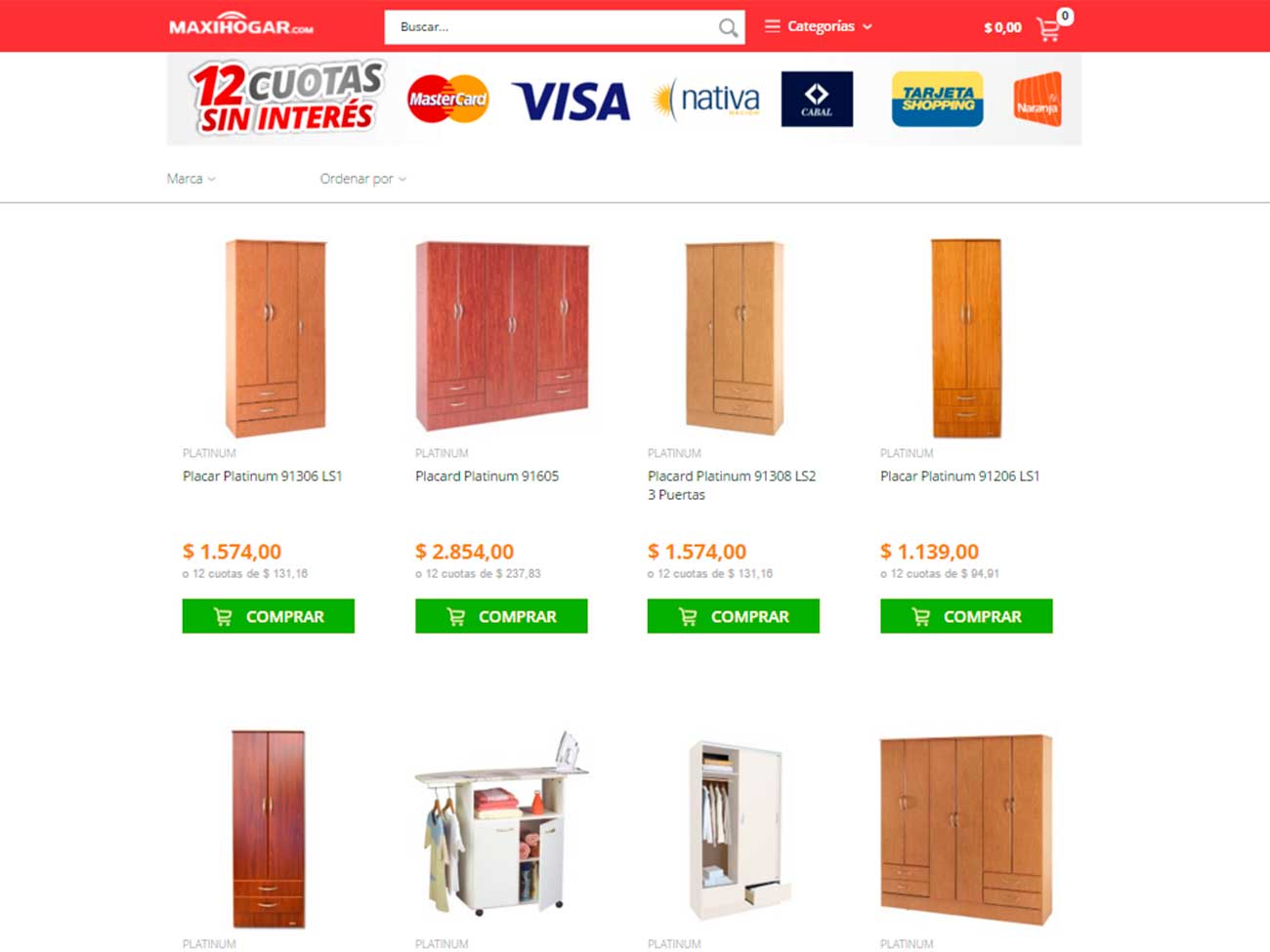Viewport: 1270px width, 952px height.
Task: Expand the Ordenar por dropdown
Action: (363, 179)
